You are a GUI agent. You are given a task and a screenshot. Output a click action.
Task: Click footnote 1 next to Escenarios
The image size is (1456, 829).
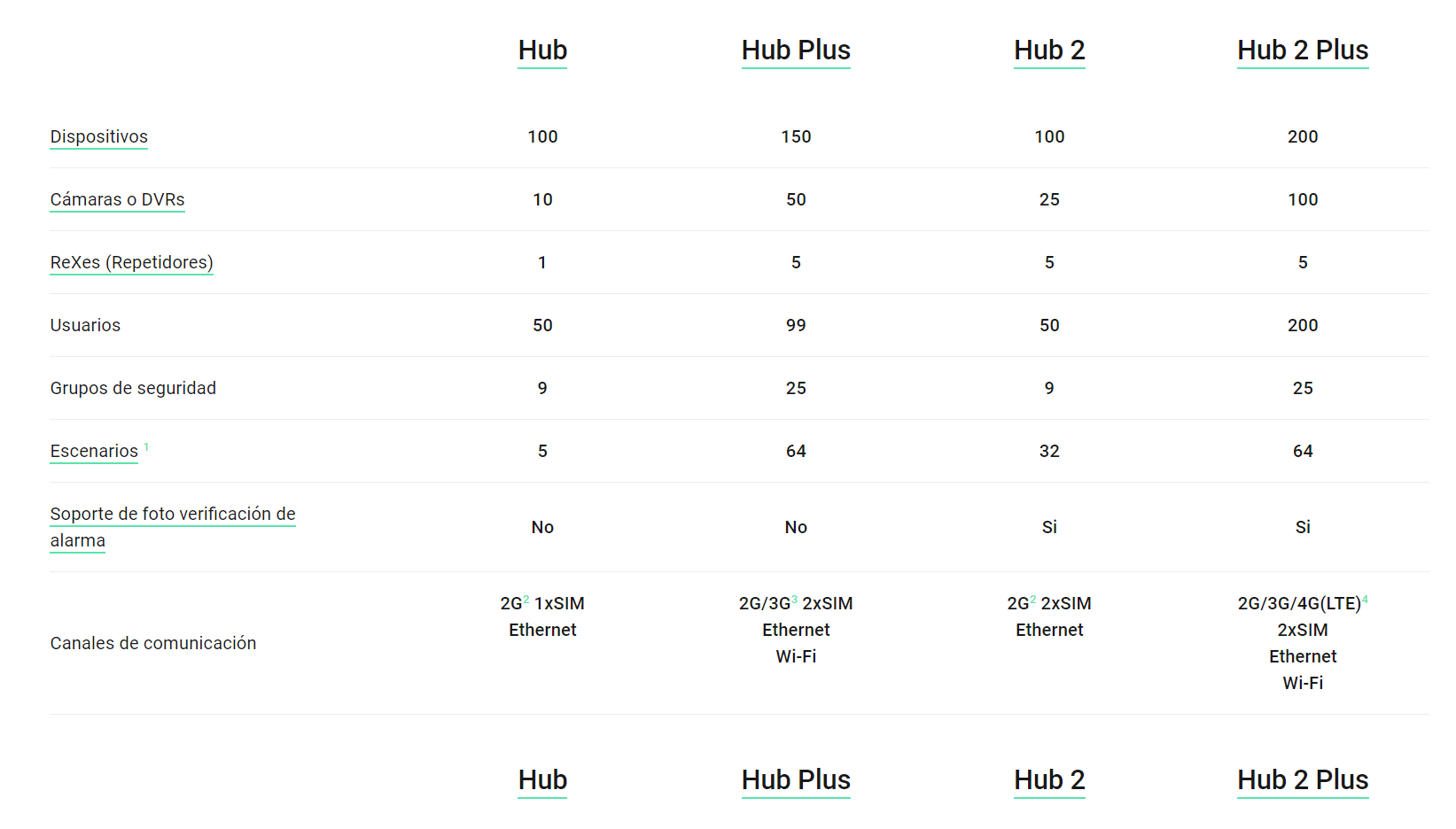(x=146, y=447)
